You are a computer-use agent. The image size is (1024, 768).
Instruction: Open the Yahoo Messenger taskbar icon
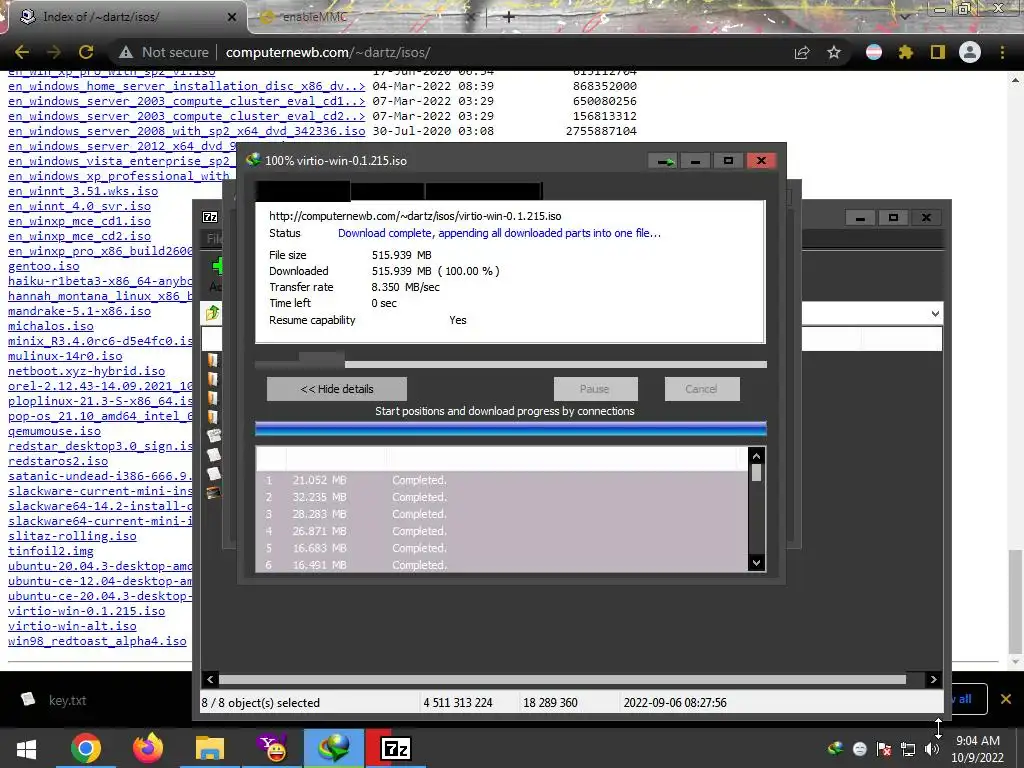[272, 748]
